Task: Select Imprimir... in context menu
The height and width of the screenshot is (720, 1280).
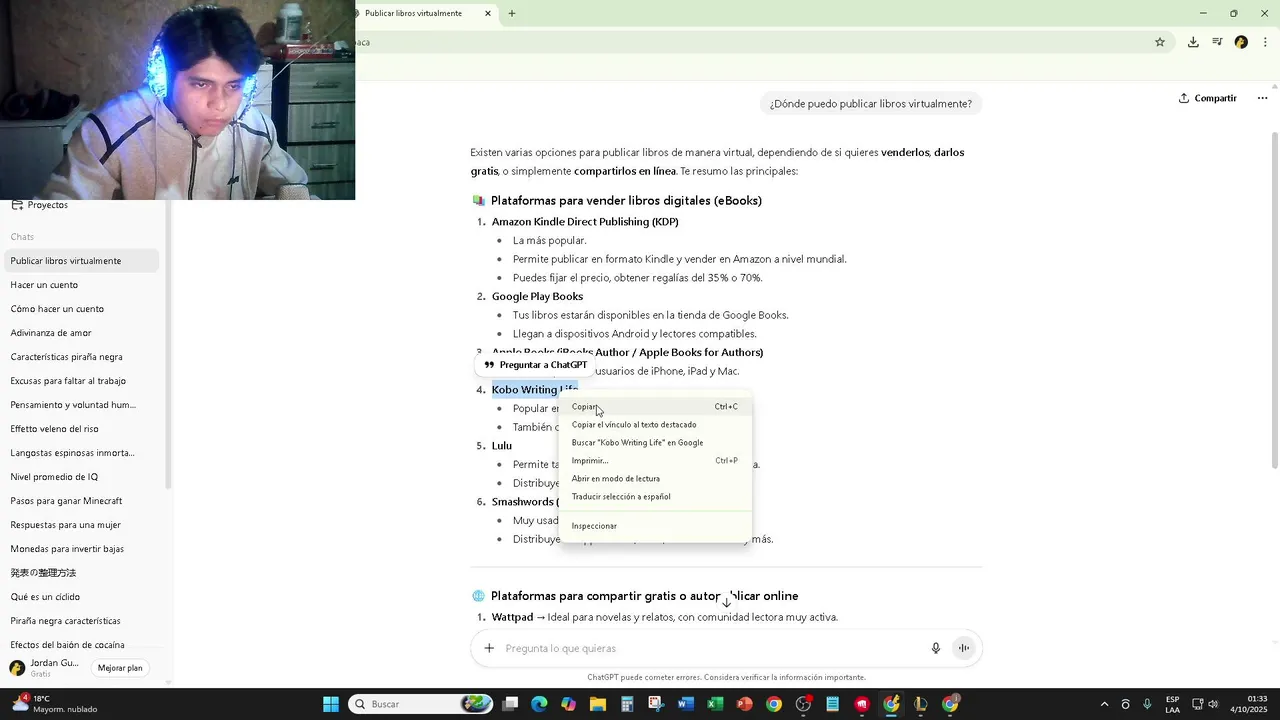Action: (x=655, y=461)
